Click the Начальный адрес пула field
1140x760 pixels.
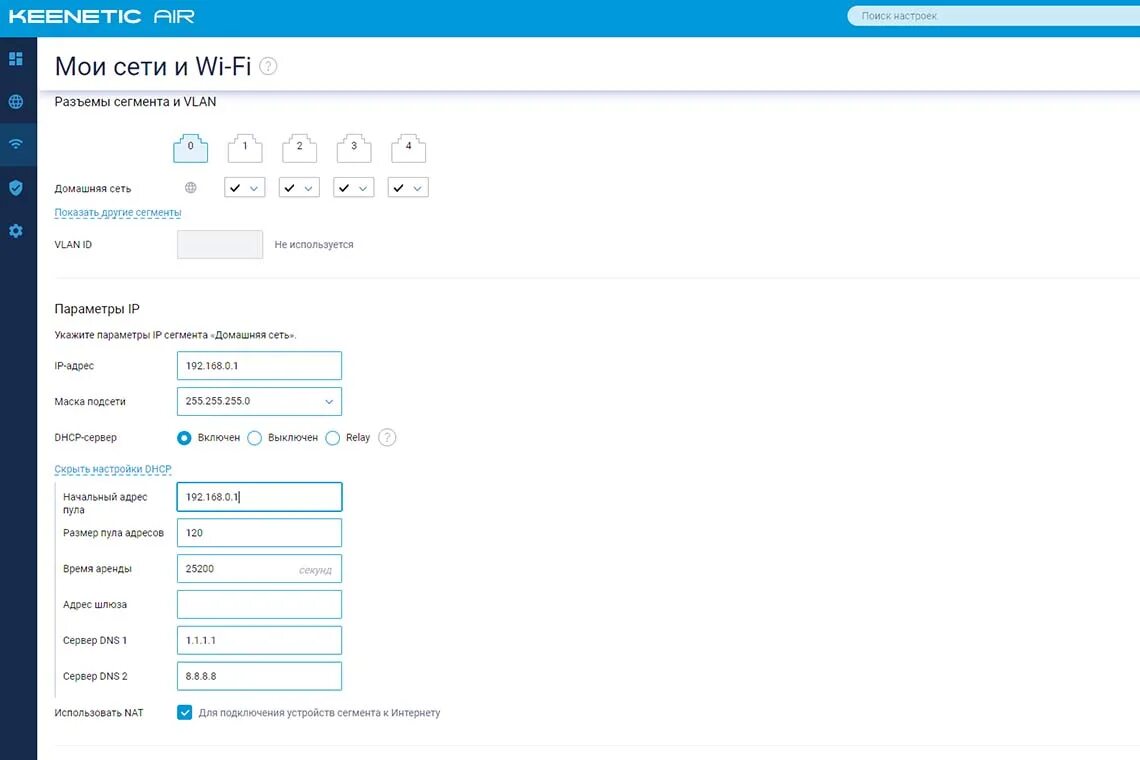[260, 497]
